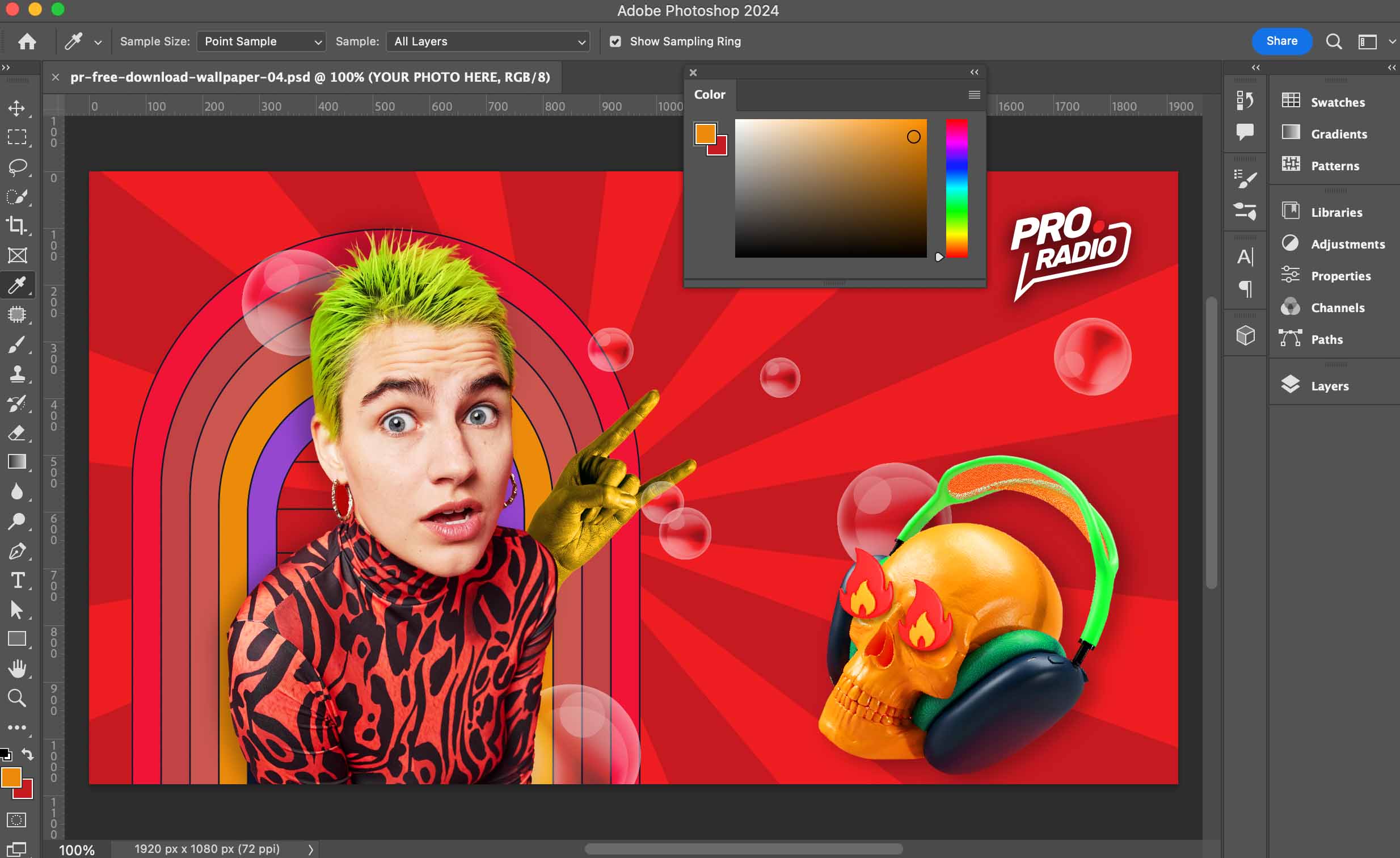Click the foreground color swatch in toolbar
Viewport: 1400px width, 858px height.
tap(10, 776)
